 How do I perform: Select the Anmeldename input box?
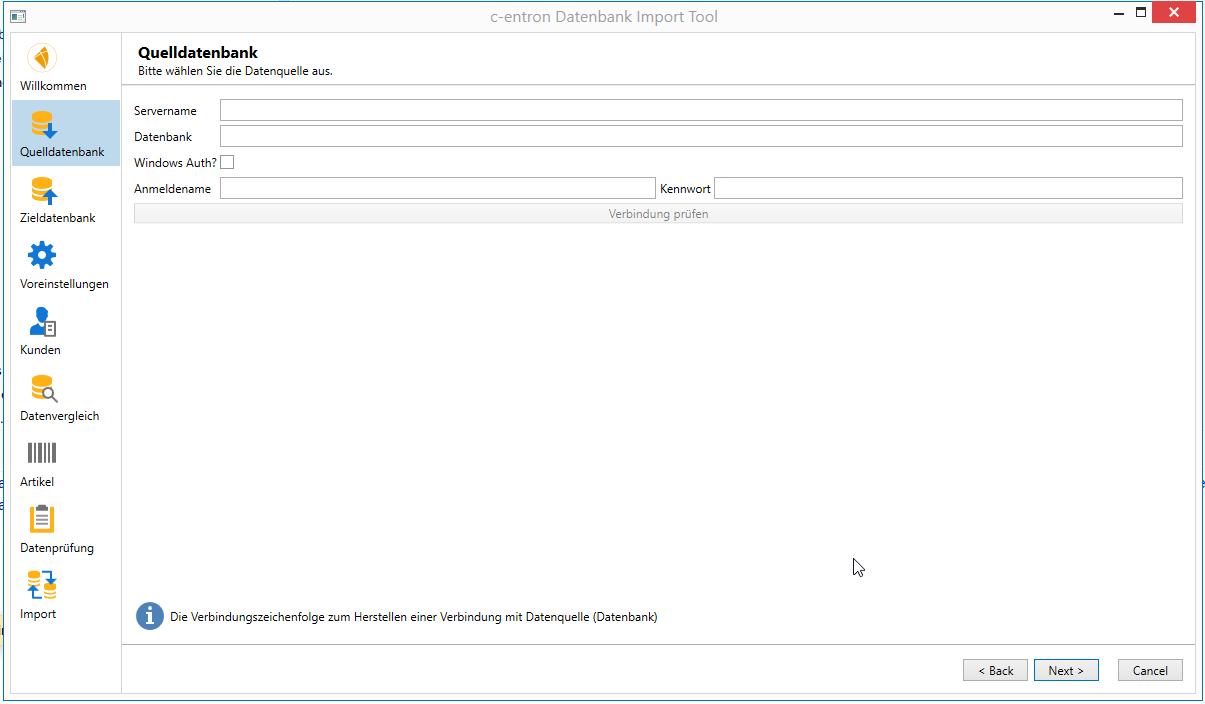437,188
